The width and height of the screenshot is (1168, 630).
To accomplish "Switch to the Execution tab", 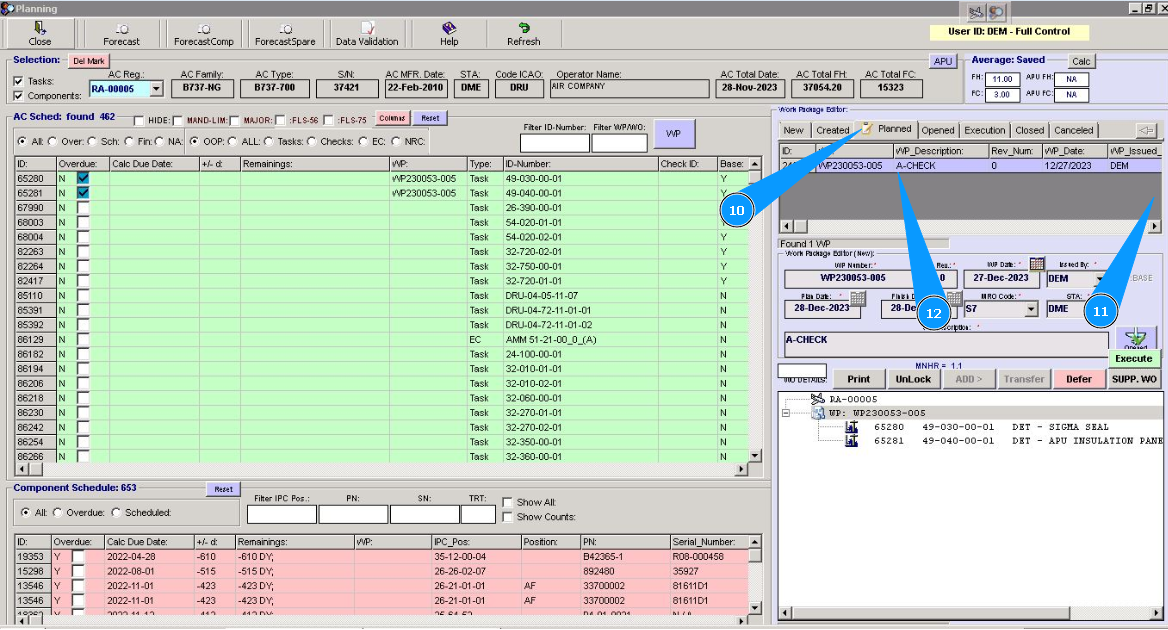I will pyautogui.click(x=984, y=130).
